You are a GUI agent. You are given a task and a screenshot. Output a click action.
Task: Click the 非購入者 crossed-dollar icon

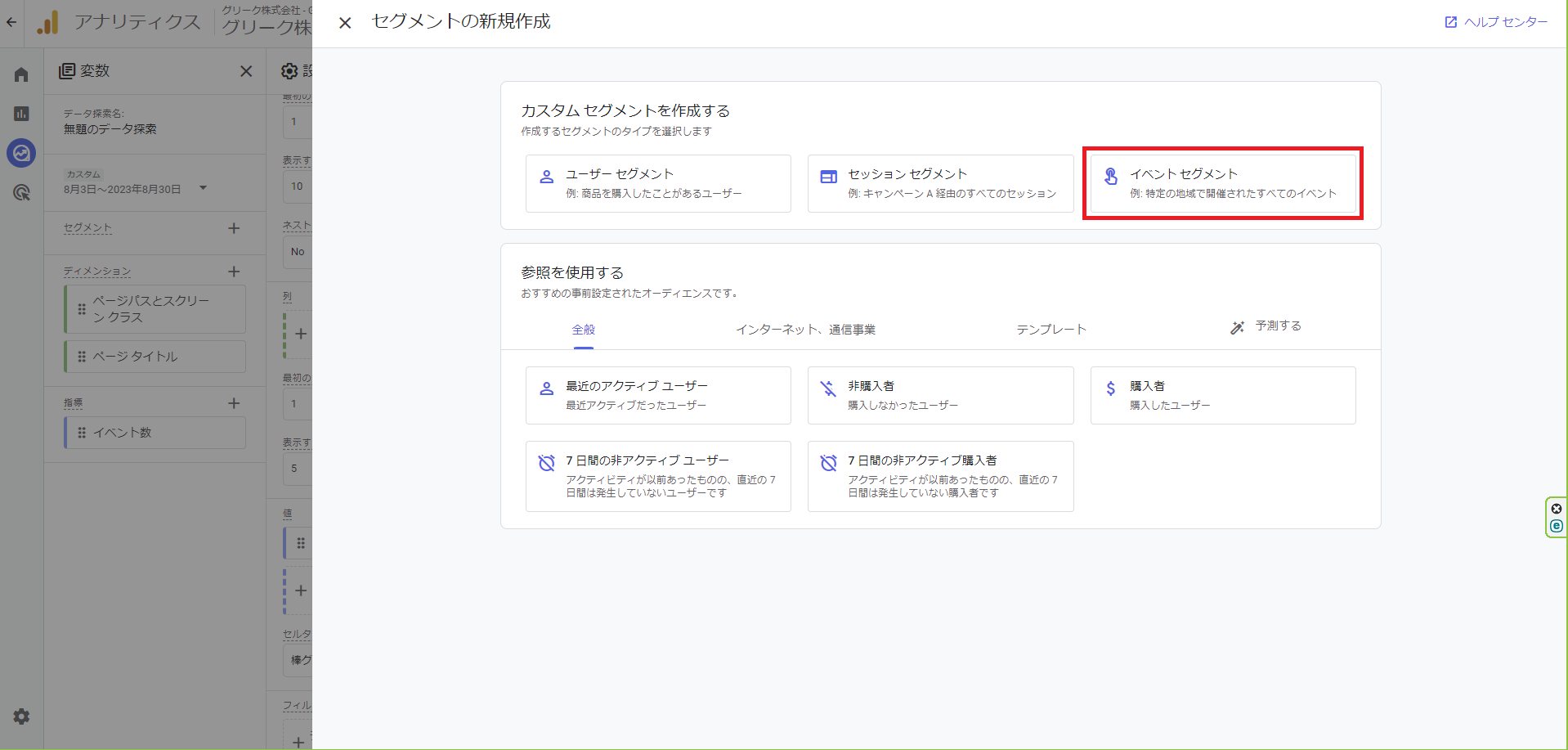click(x=828, y=388)
